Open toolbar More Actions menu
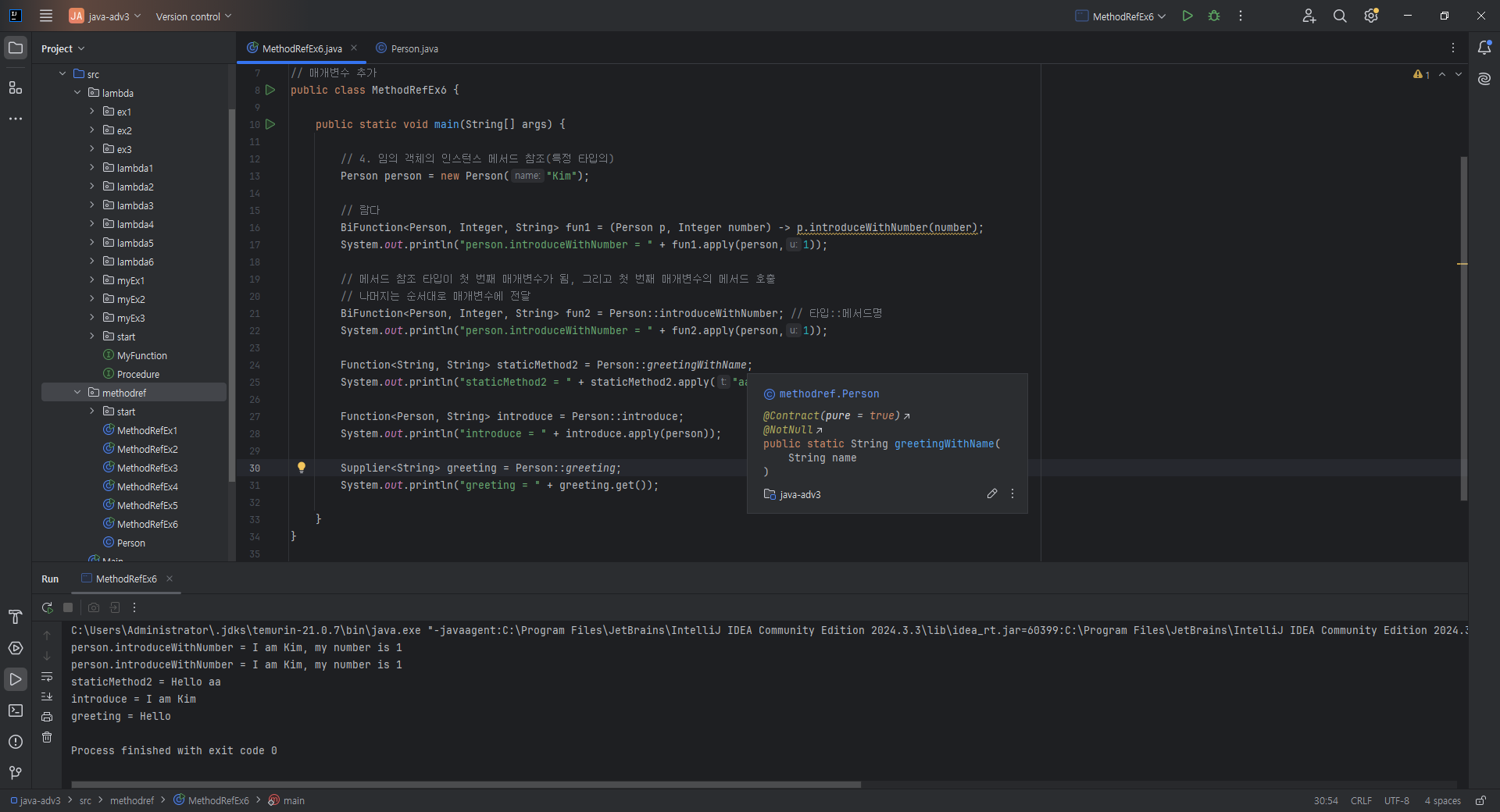Image resolution: width=1500 pixels, height=812 pixels. click(x=1241, y=16)
